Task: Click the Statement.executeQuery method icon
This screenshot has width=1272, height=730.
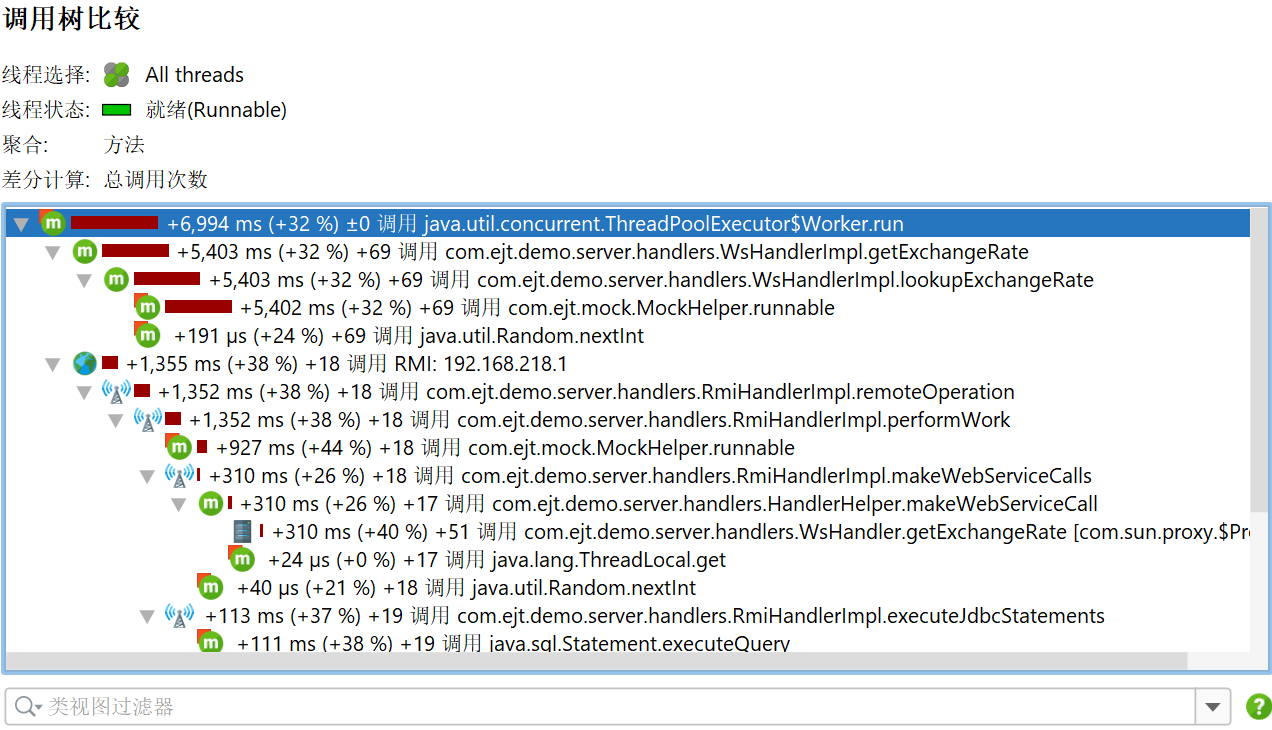Action: click(210, 642)
